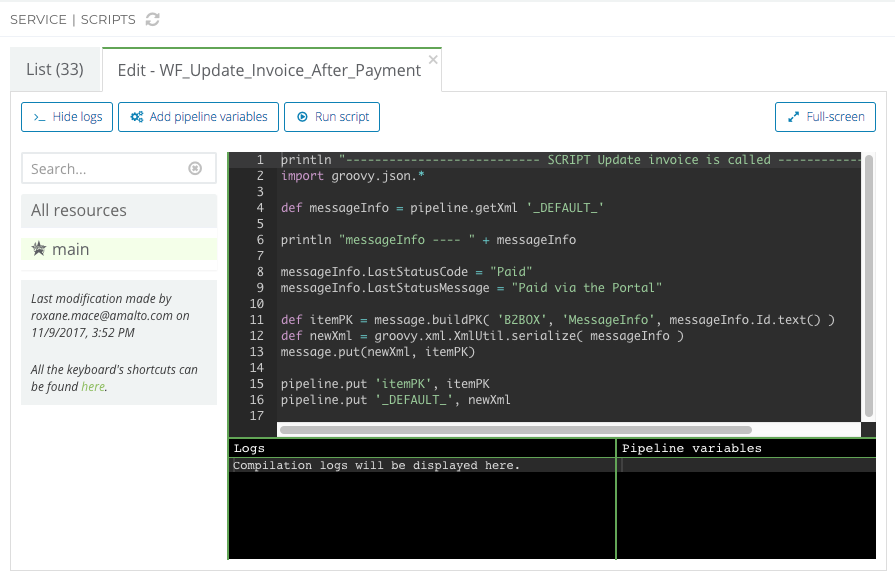The image size is (895, 578).
Task: Select the Edit - WF_Update_Invoice_After_Payment tab
Action: [x=272, y=71]
